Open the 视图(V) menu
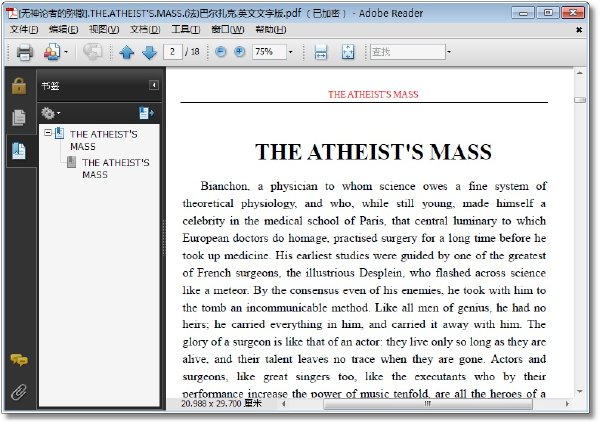This screenshot has height=424, width=600. [104, 29]
